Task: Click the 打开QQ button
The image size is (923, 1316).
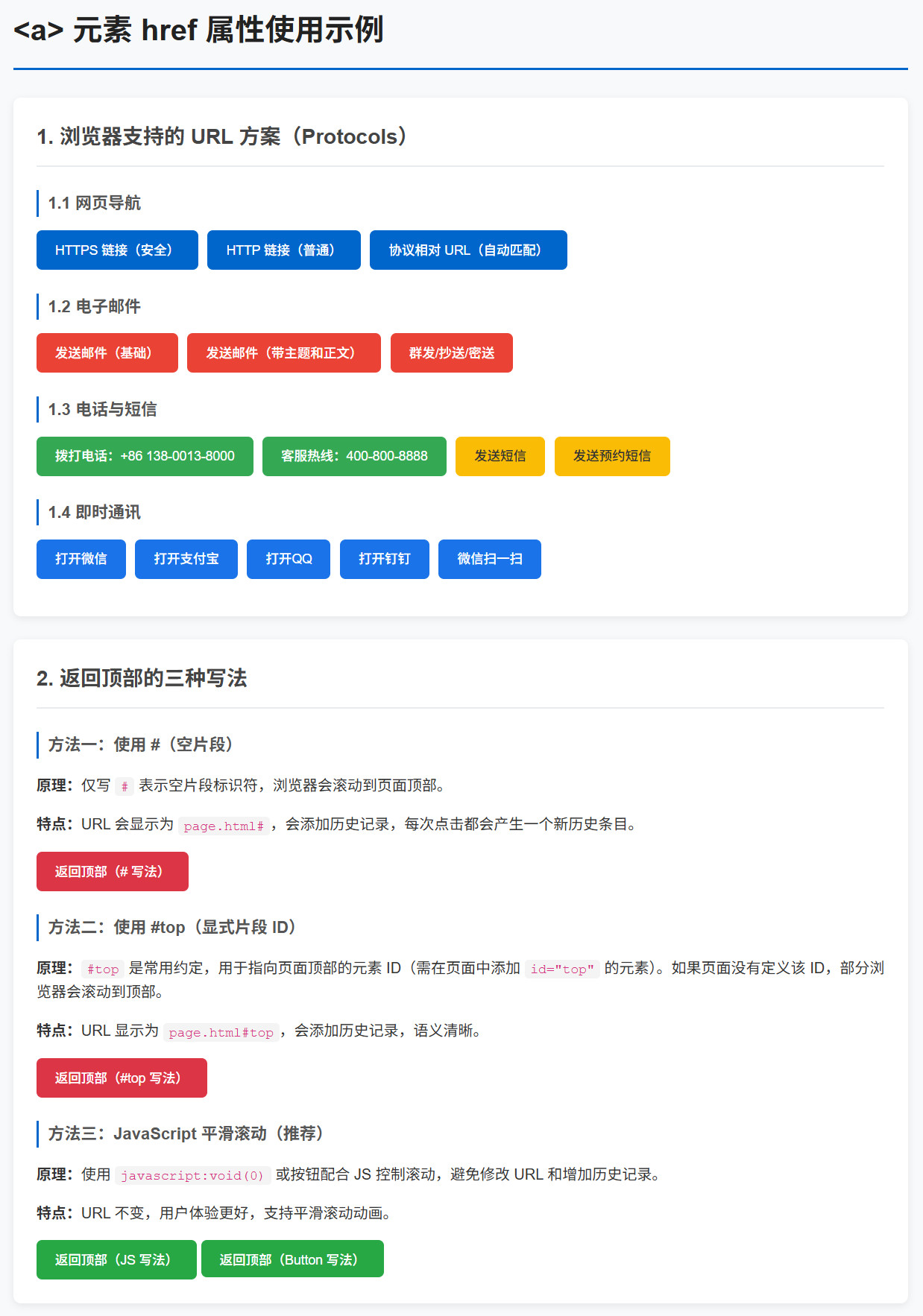Action: [289, 559]
